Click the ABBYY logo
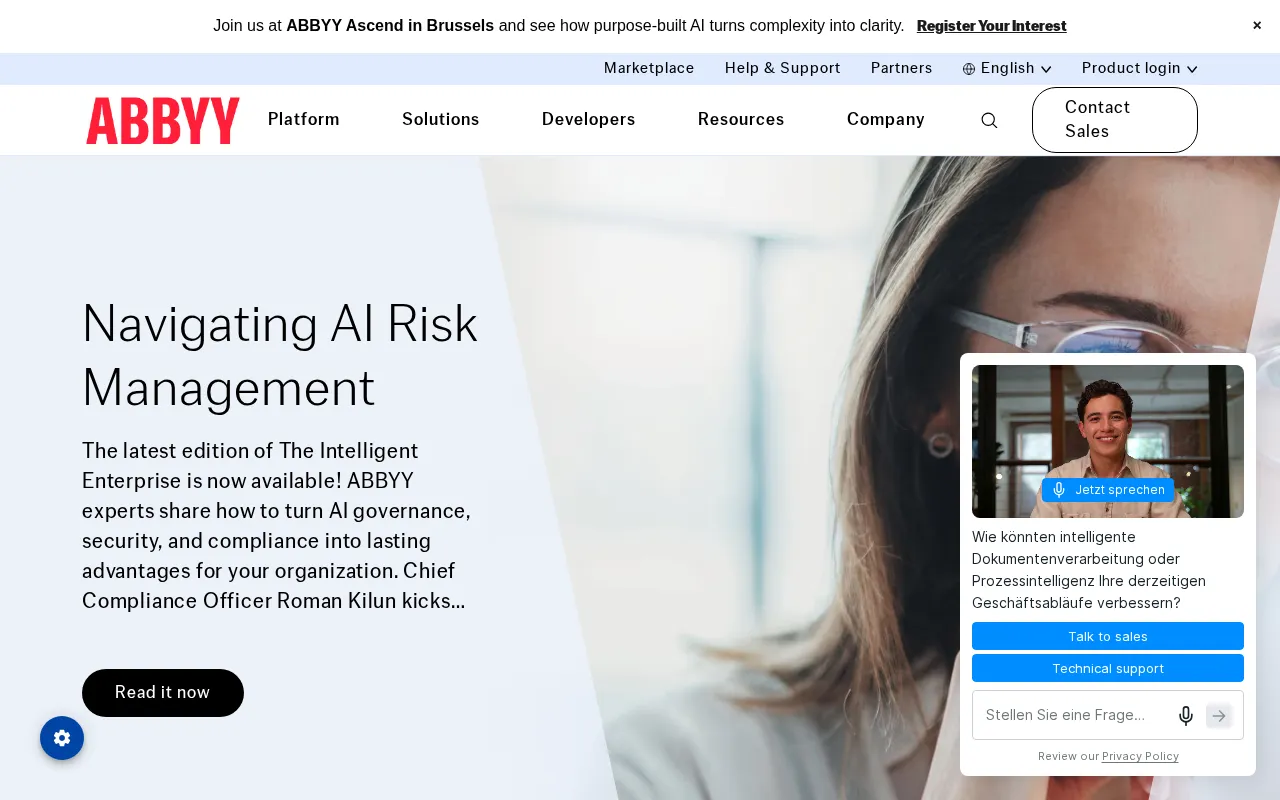Screen dimensions: 1280x800 coord(163,120)
